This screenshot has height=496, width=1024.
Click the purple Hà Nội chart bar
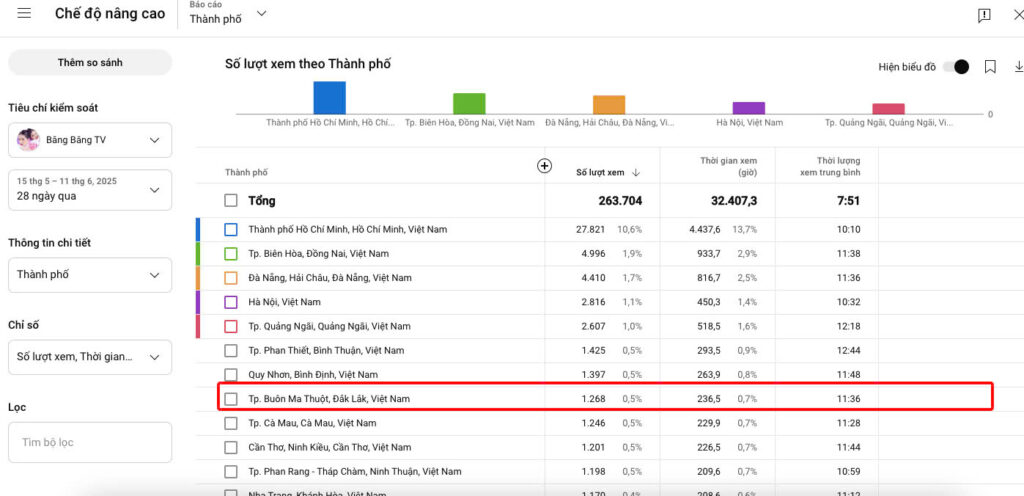(748, 107)
